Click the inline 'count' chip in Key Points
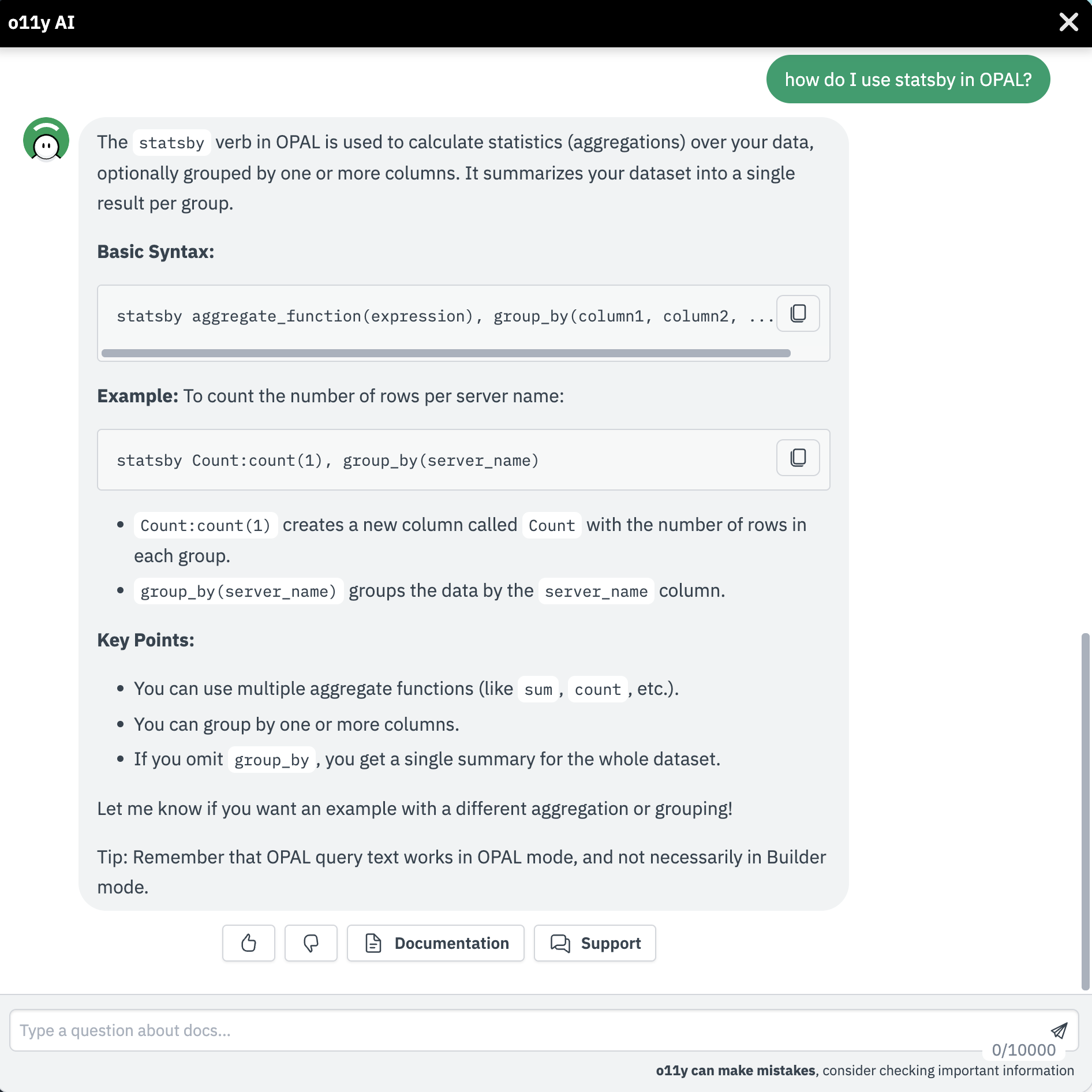 pos(597,689)
